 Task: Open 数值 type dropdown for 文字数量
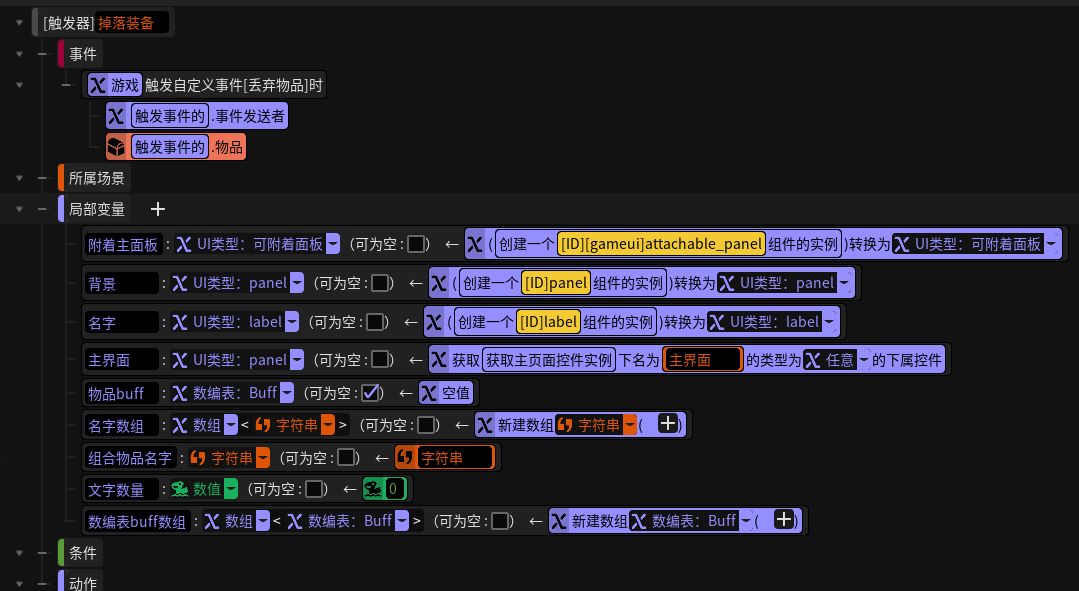point(231,489)
